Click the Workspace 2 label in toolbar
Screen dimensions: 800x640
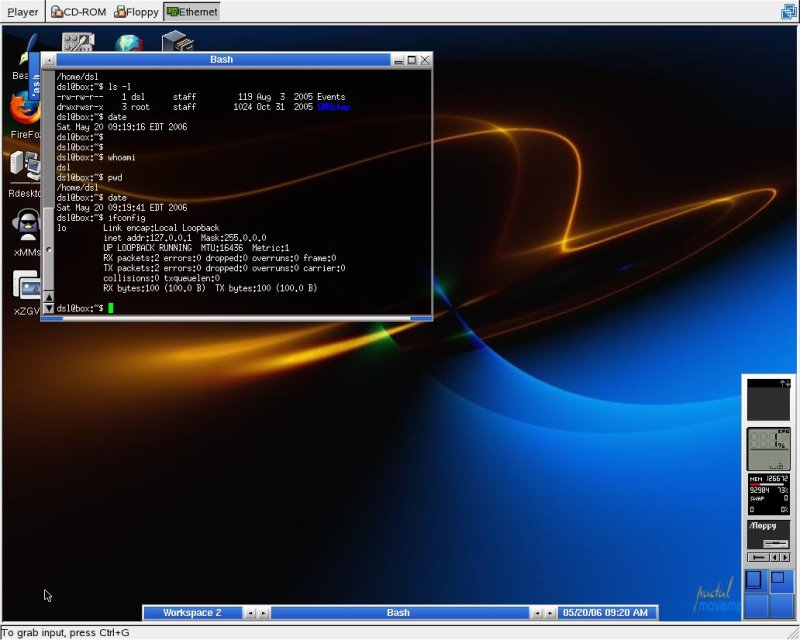tap(193, 612)
